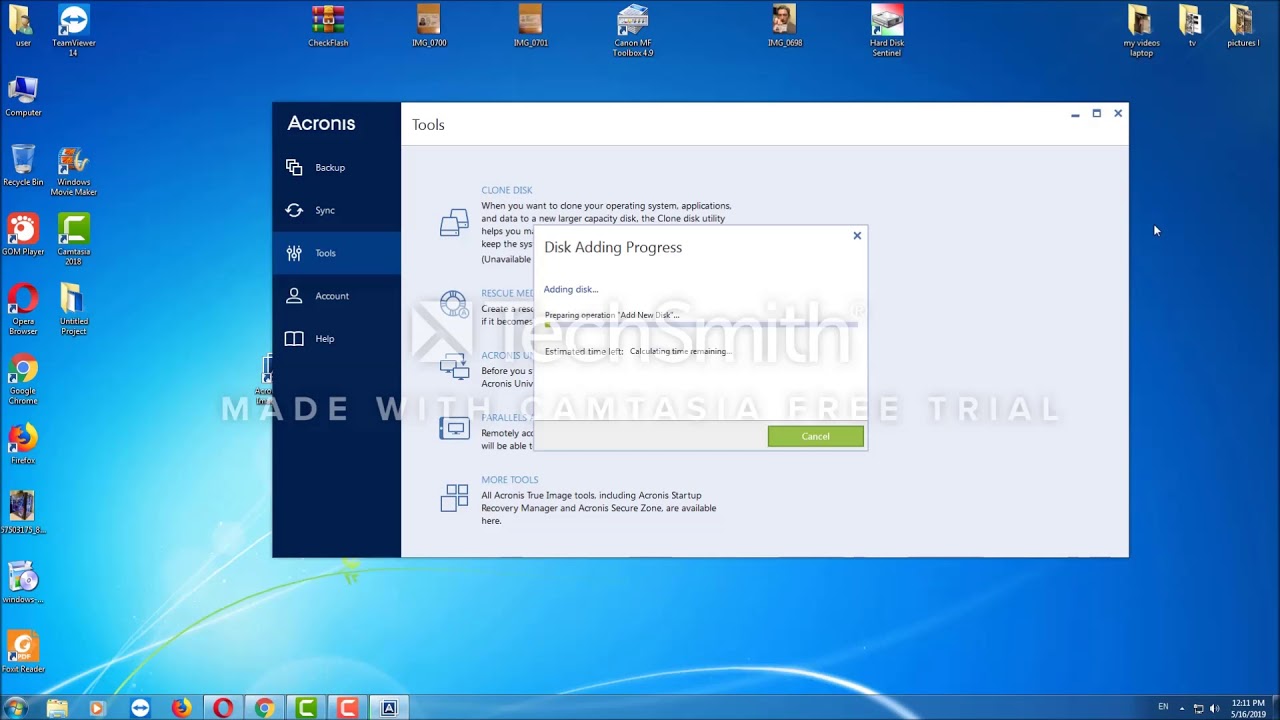Click the network icon in system tray

1198,708
